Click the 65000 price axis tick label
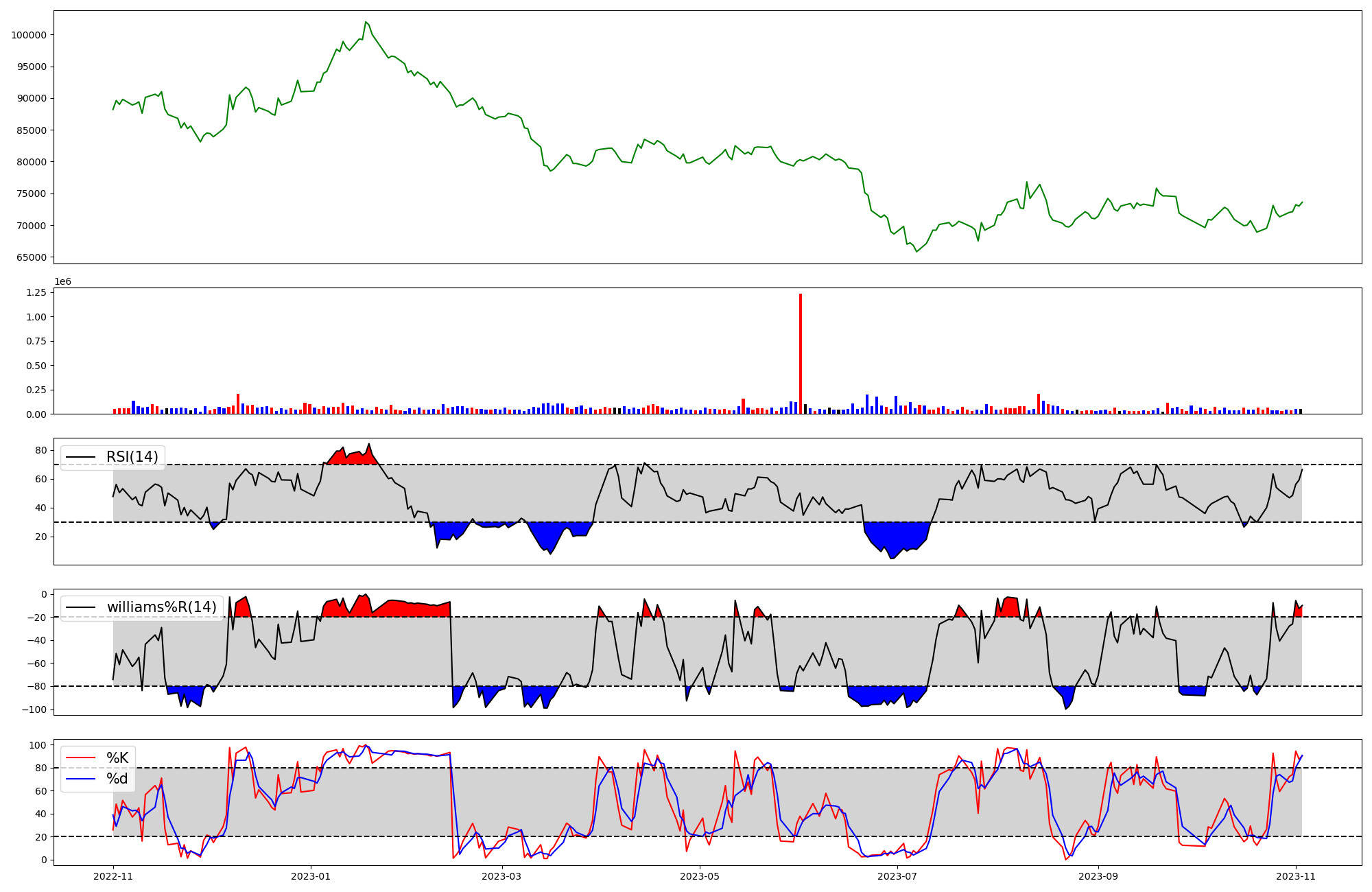1372x892 pixels. (32, 257)
